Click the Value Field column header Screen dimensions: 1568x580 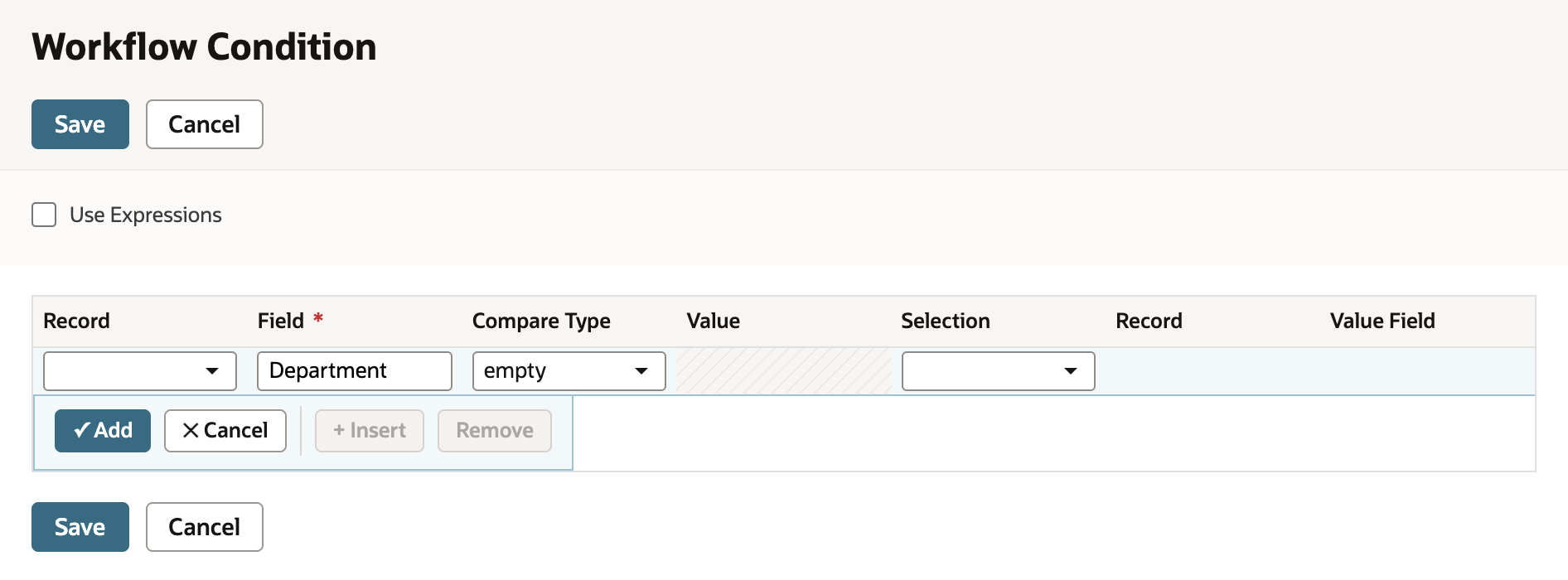click(1382, 321)
